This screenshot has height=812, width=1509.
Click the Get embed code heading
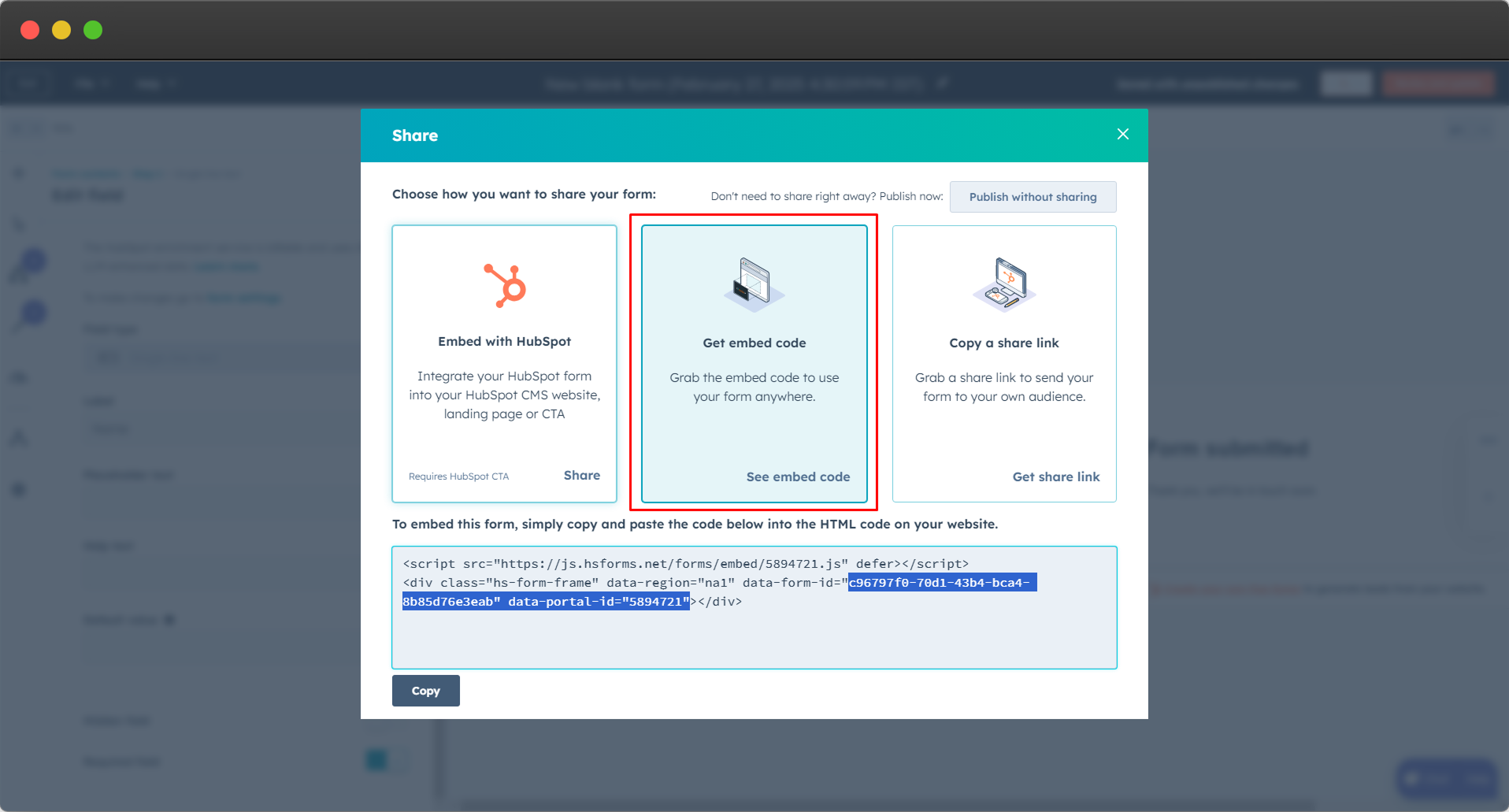coord(754,343)
